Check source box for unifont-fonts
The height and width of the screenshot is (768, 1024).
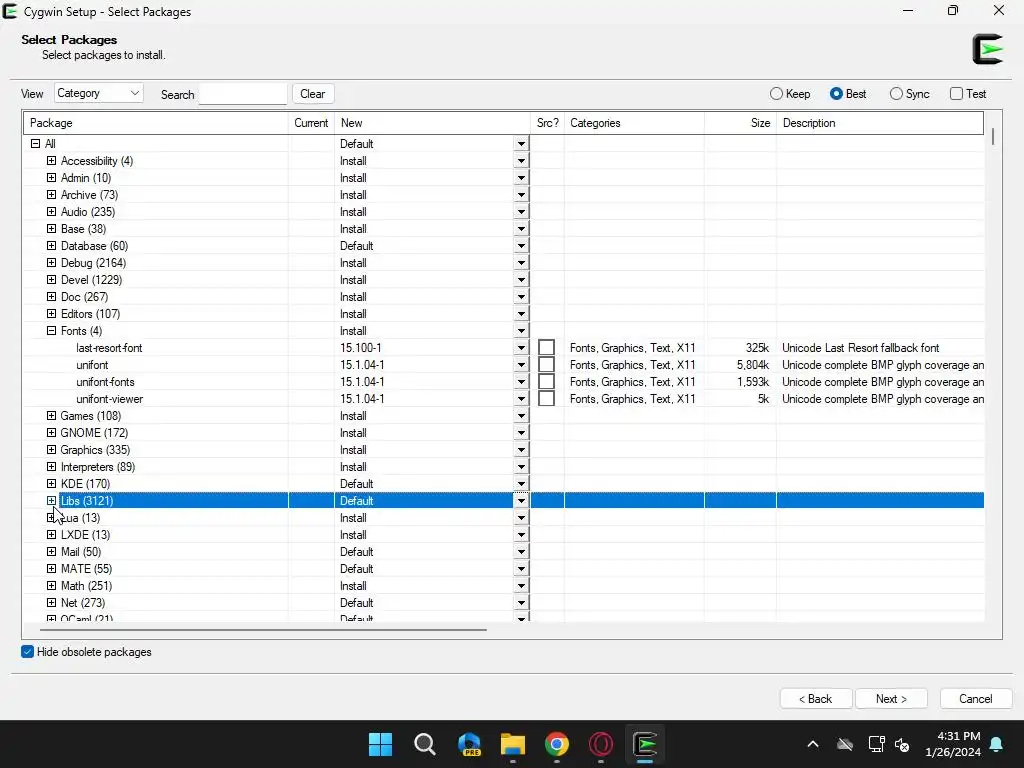point(547,381)
